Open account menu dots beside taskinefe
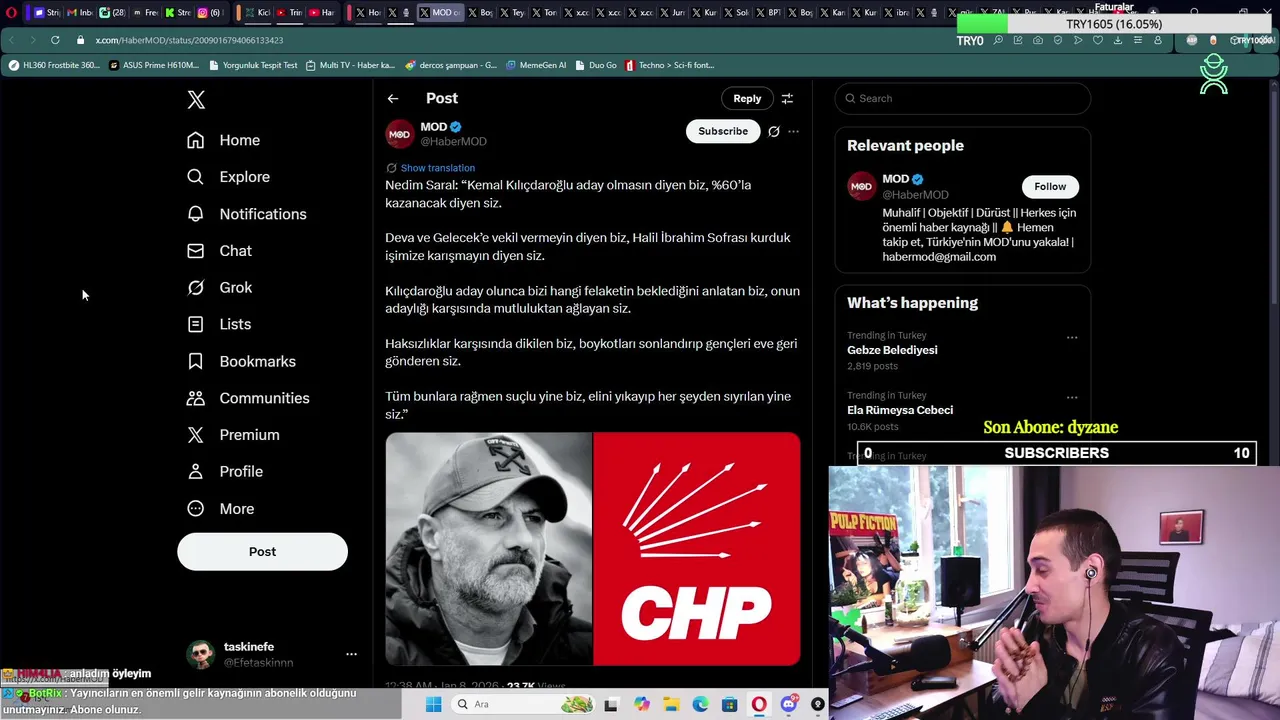 click(x=351, y=654)
